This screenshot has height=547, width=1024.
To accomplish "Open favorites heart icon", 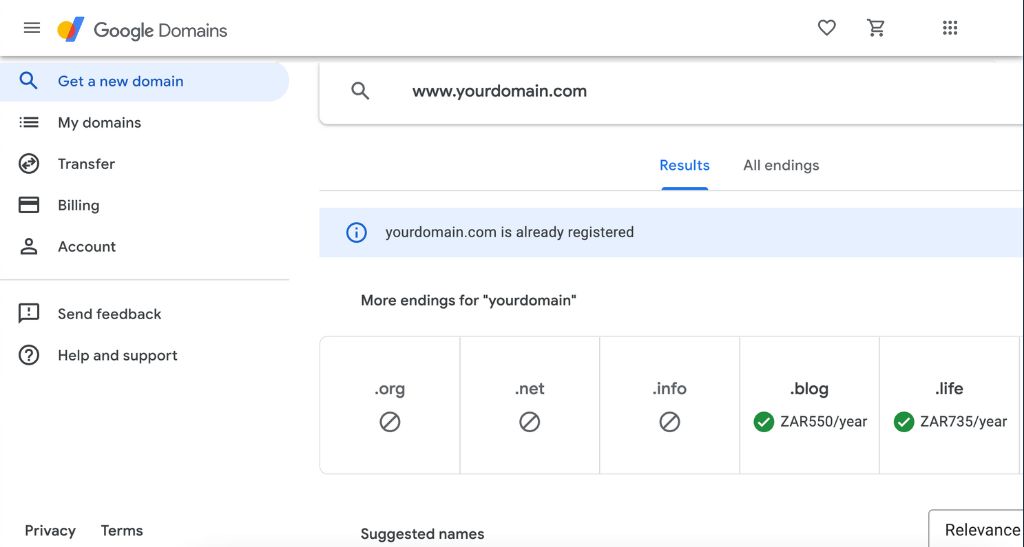I will click(826, 28).
